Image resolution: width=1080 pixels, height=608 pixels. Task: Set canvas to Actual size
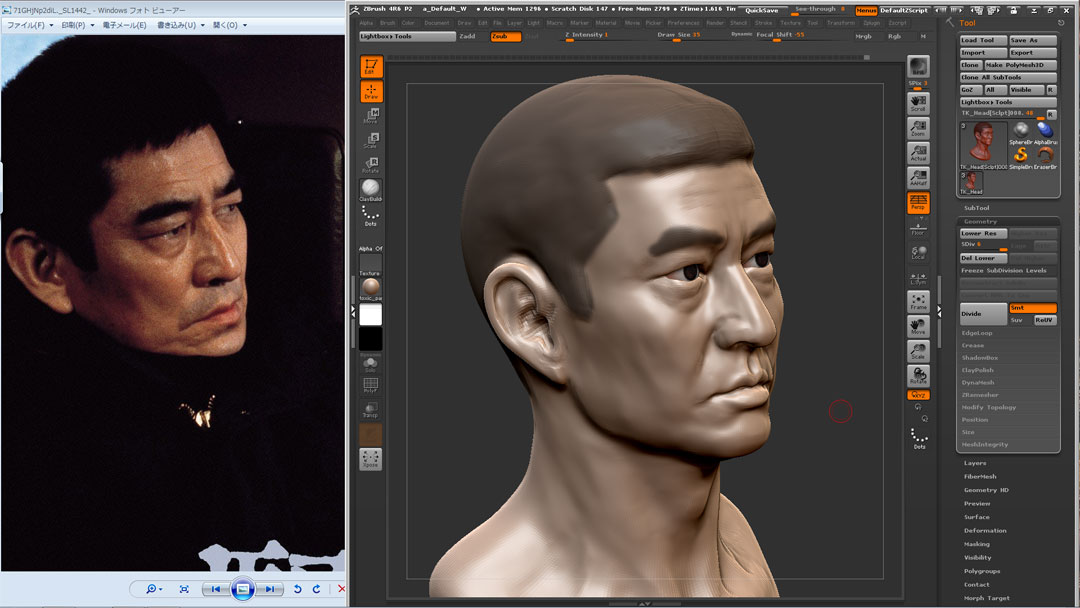pos(918,153)
